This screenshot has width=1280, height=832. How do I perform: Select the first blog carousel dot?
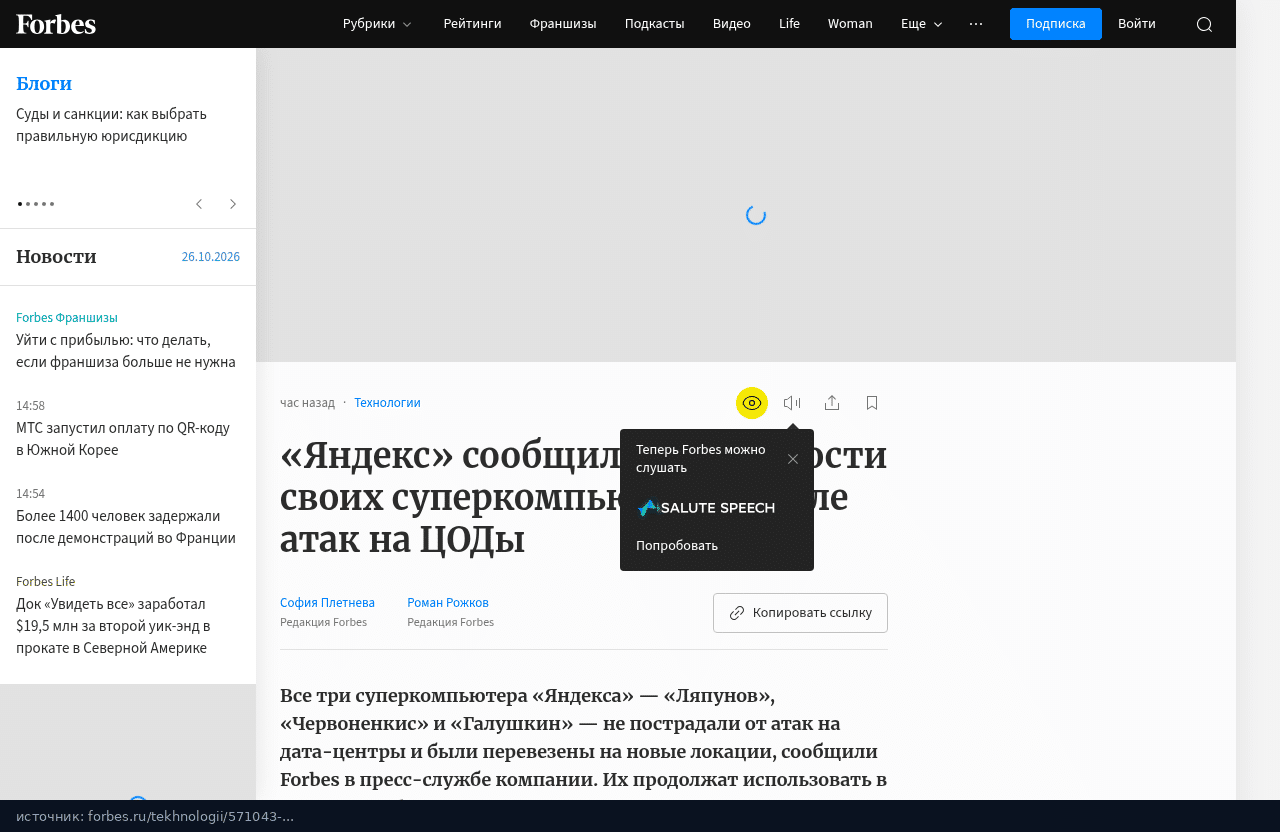pyautogui.click(x=20, y=204)
